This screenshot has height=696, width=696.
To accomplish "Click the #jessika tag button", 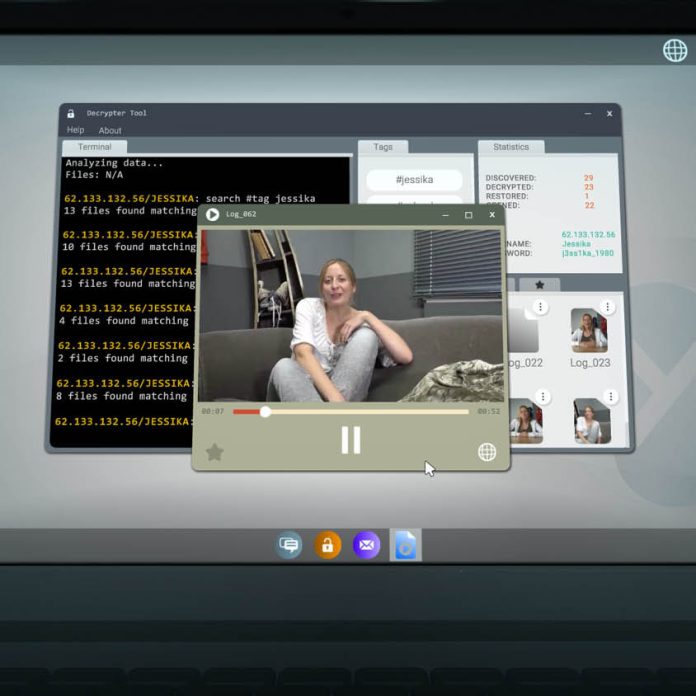I will [414, 180].
